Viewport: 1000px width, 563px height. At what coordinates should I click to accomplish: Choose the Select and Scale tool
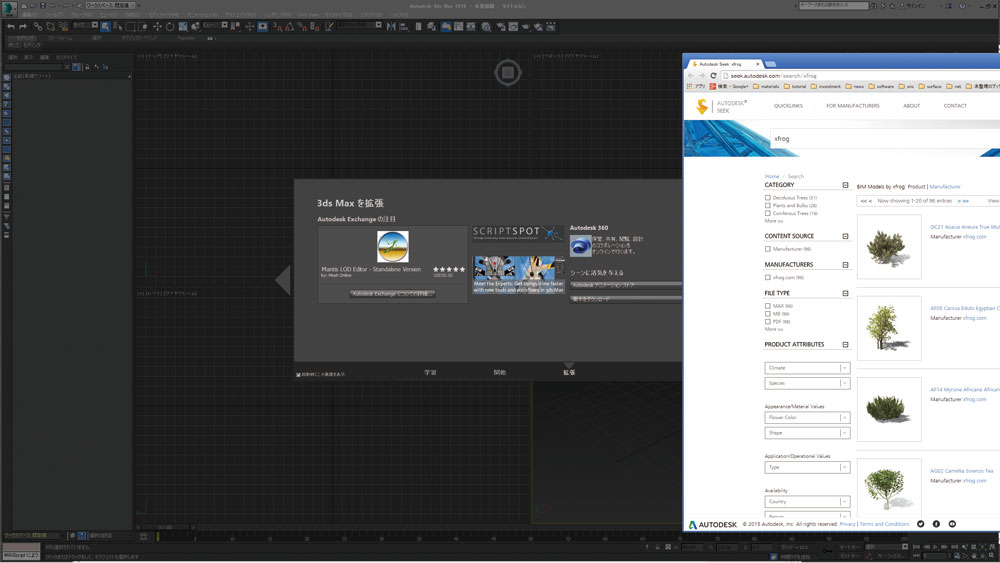[183, 27]
